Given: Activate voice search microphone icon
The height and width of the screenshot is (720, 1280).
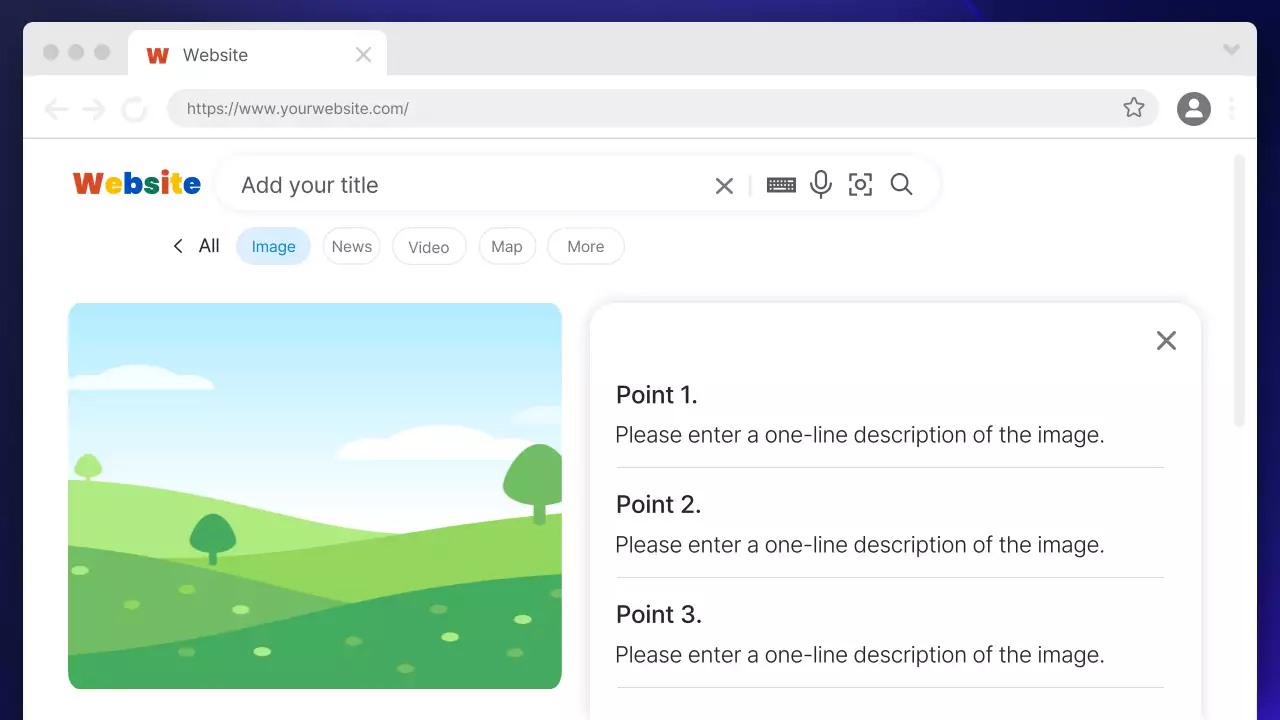Looking at the screenshot, I should [821, 185].
